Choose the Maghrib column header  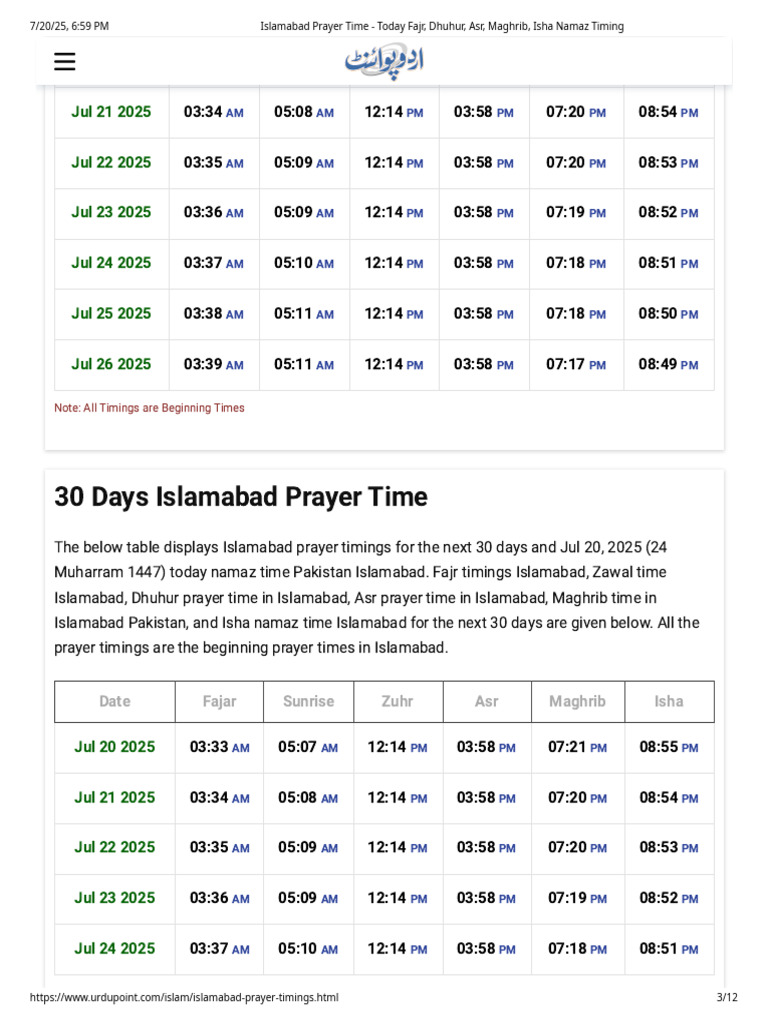577,702
